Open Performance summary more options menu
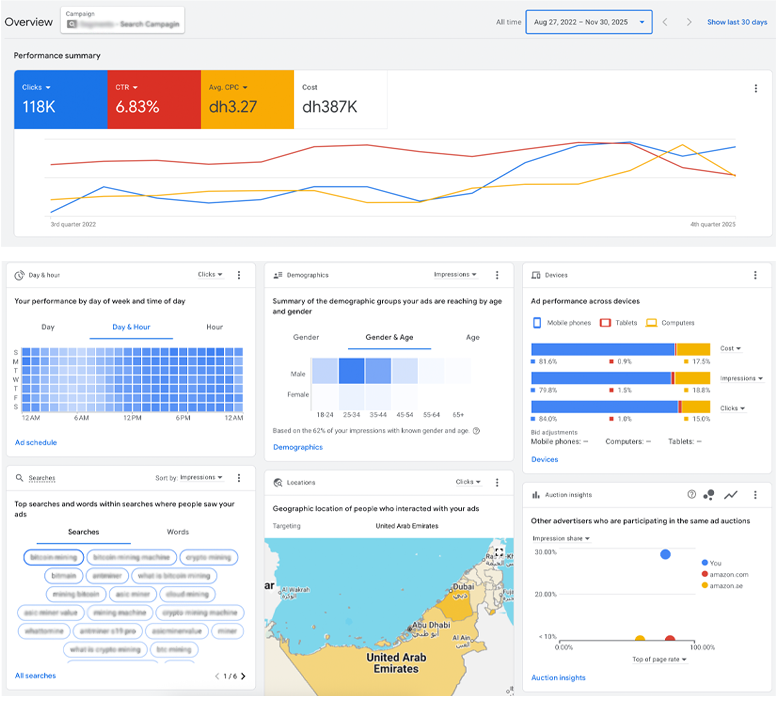Image resolution: width=776 pixels, height=710 pixels. pyautogui.click(x=755, y=89)
